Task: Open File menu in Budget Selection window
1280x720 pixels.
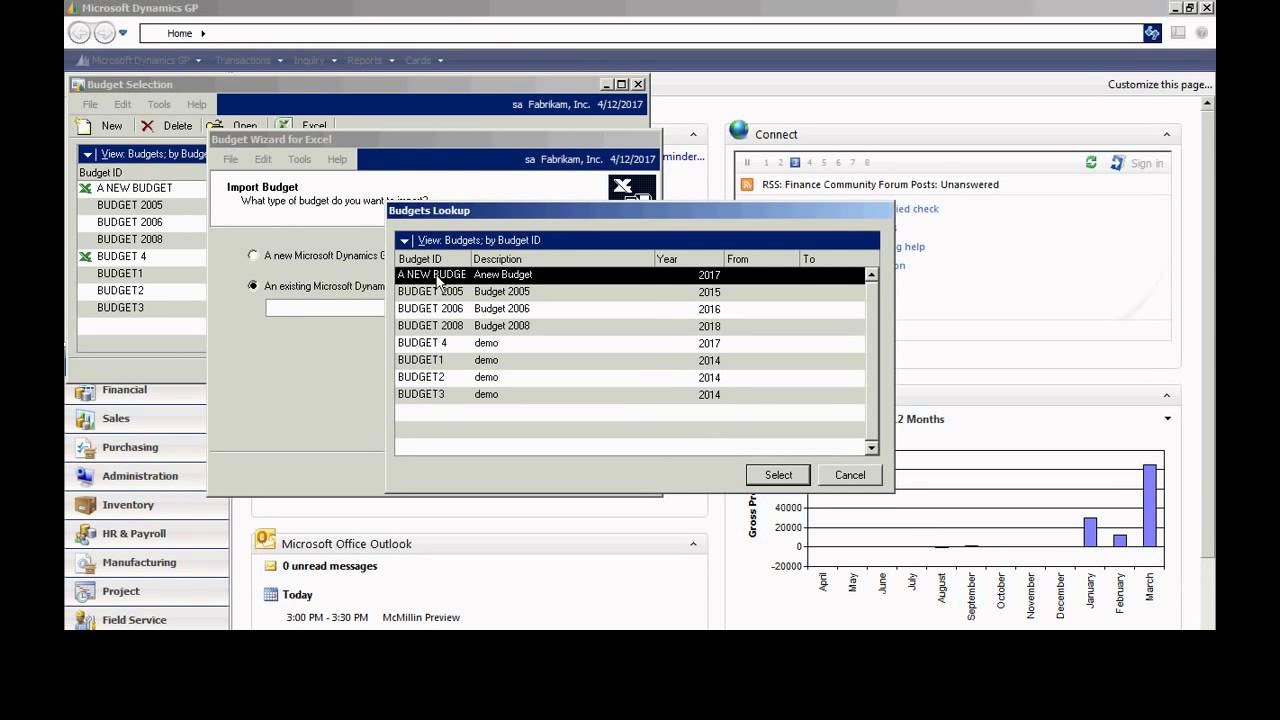Action: click(x=90, y=104)
